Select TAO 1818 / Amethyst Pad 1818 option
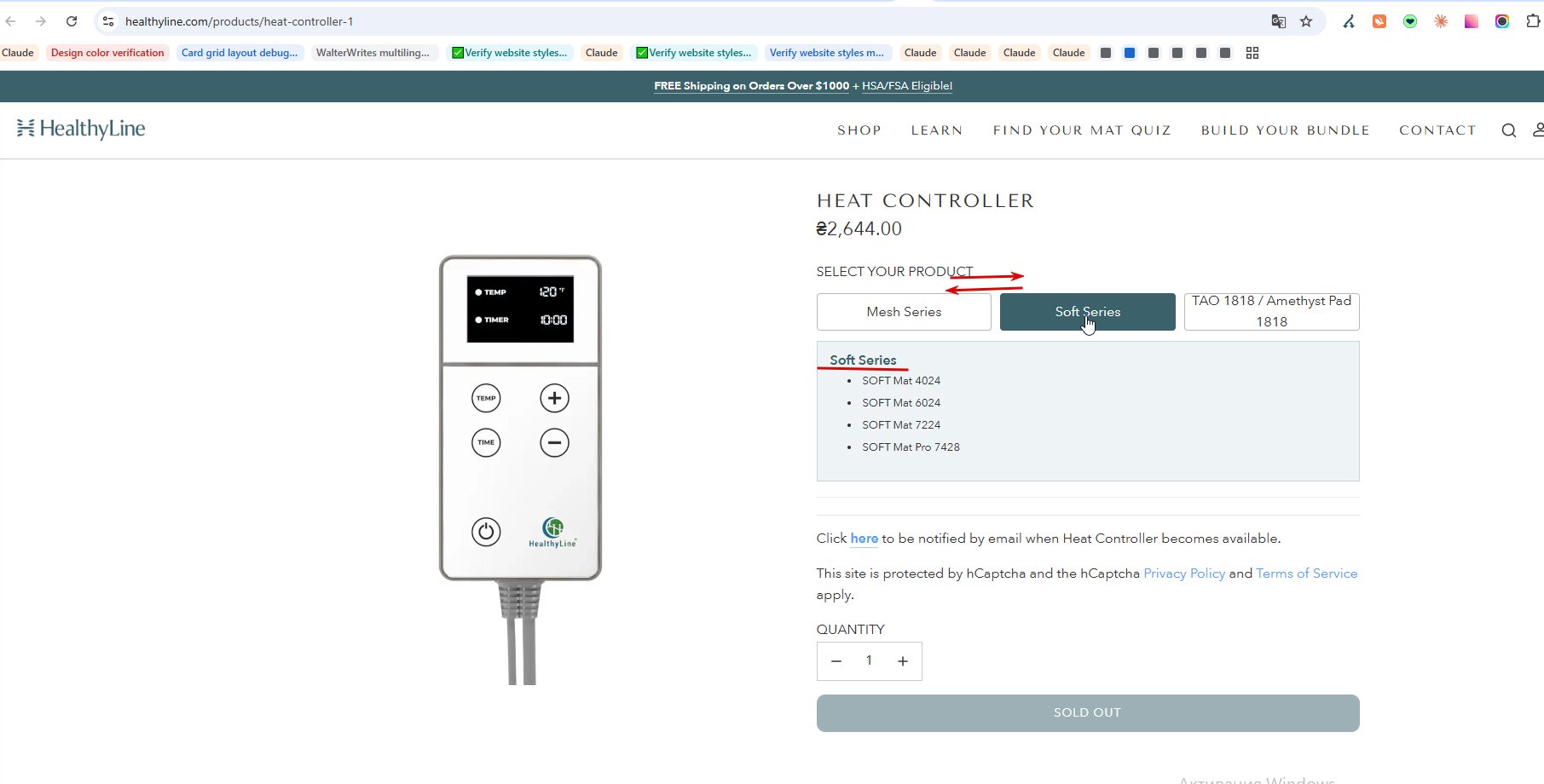The width and height of the screenshot is (1544, 784). (x=1272, y=312)
